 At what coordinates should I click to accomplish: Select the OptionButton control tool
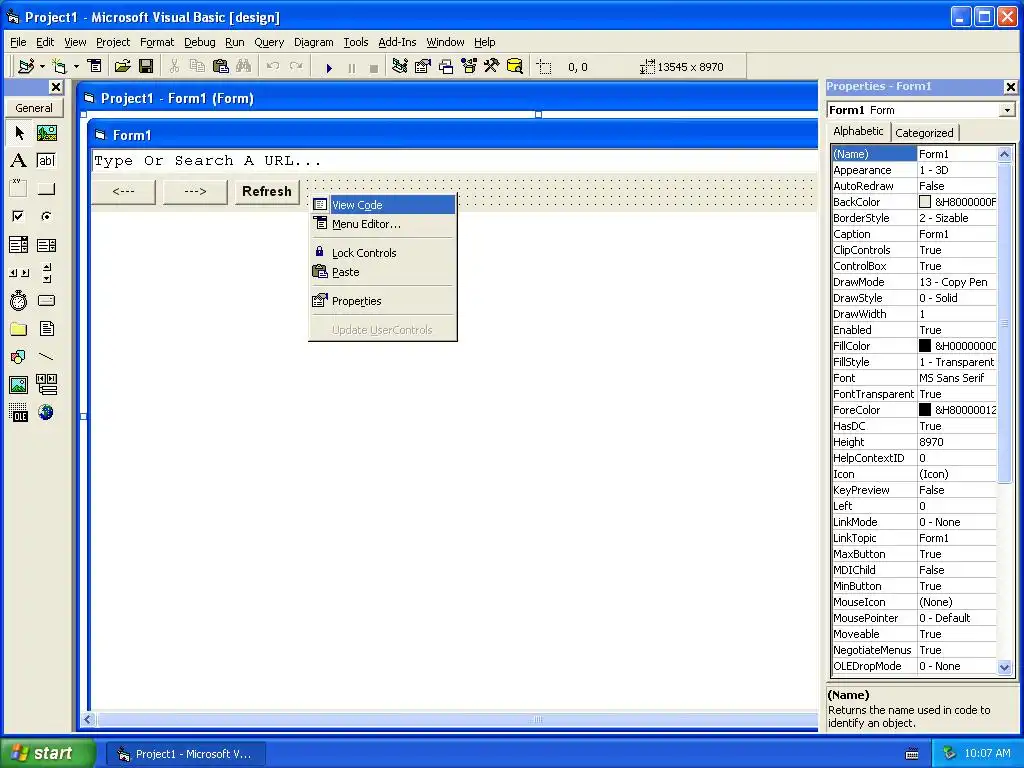(x=46, y=216)
